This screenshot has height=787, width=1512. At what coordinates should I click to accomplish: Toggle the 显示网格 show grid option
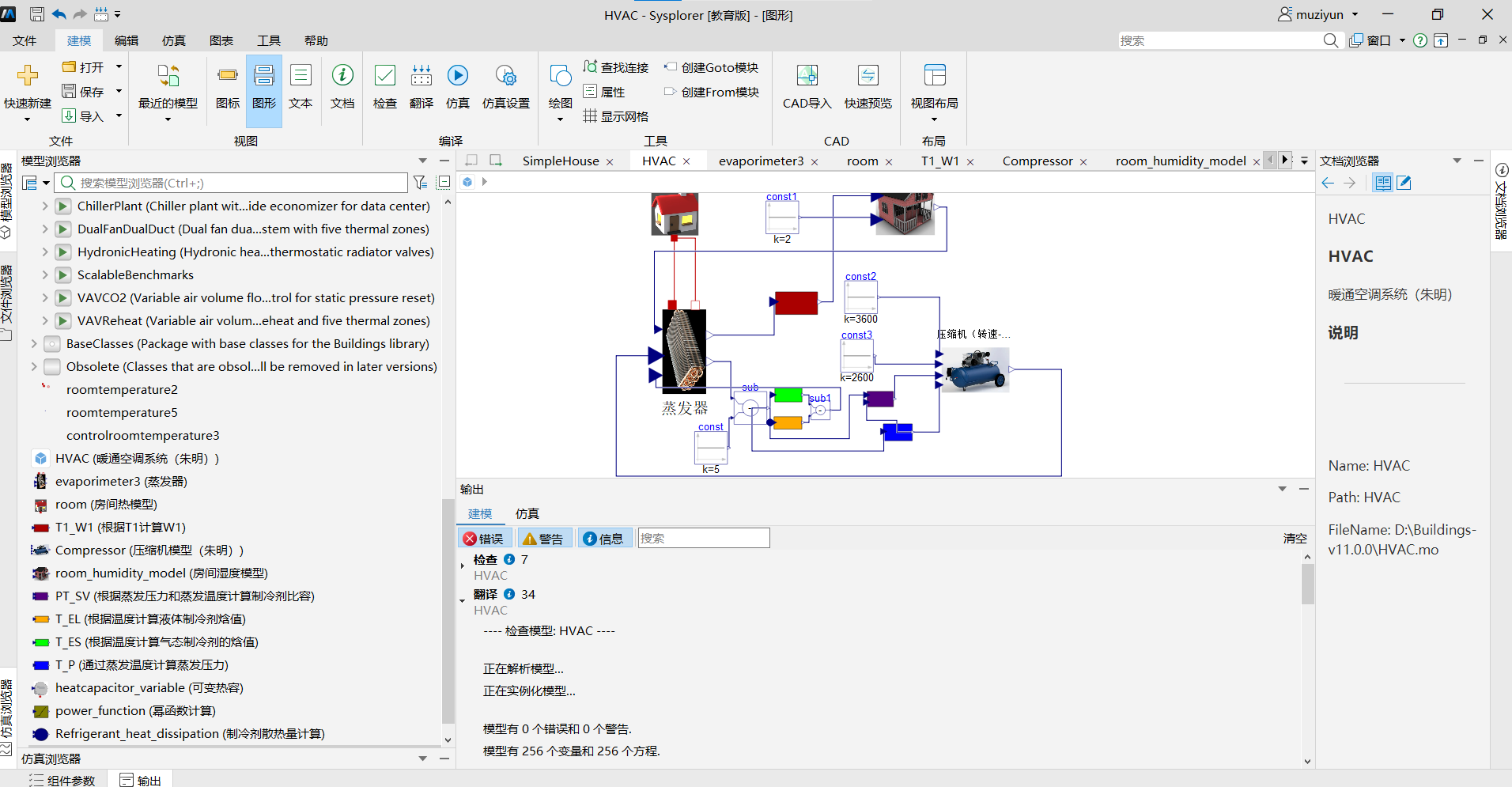pos(616,116)
